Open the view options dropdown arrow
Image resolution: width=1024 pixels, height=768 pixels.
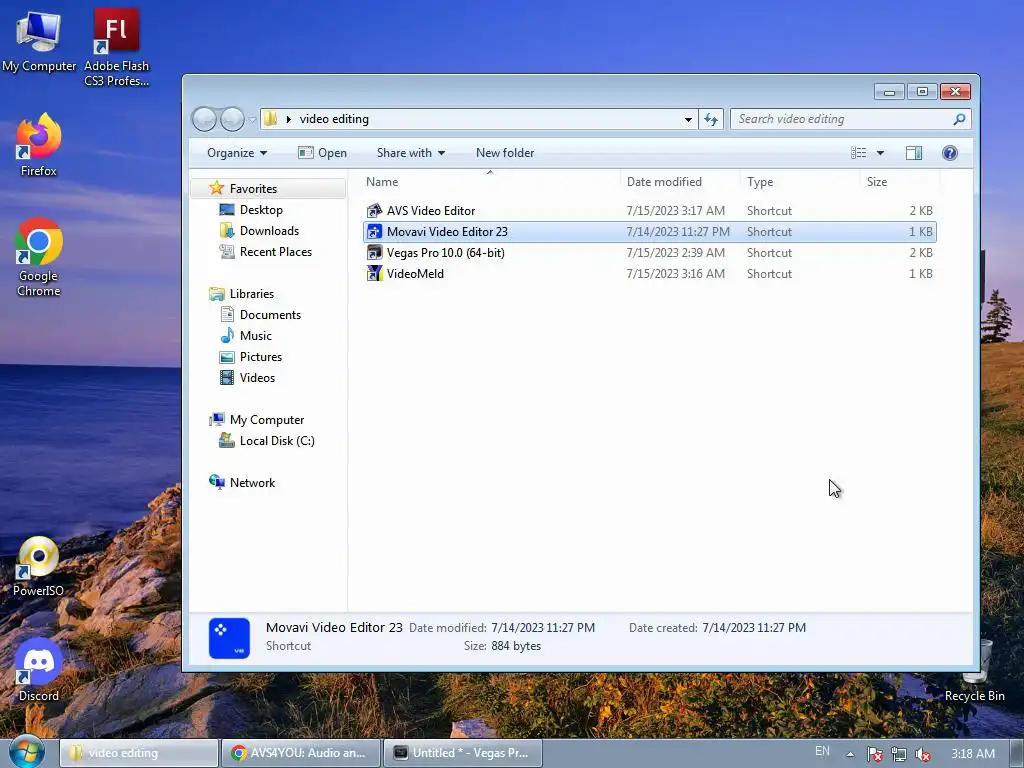(880, 153)
